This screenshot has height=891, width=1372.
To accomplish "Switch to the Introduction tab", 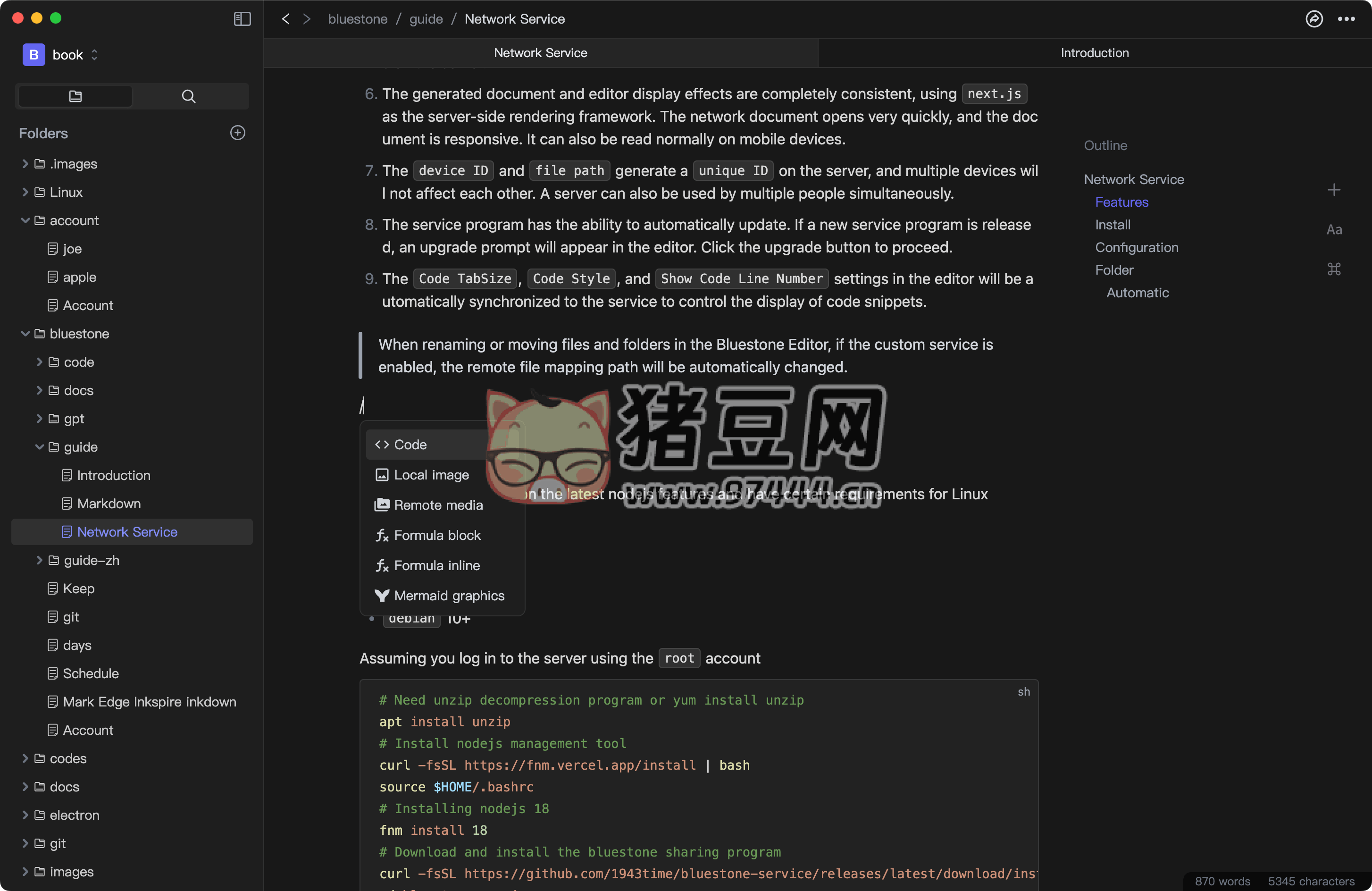I will pyautogui.click(x=1094, y=53).
